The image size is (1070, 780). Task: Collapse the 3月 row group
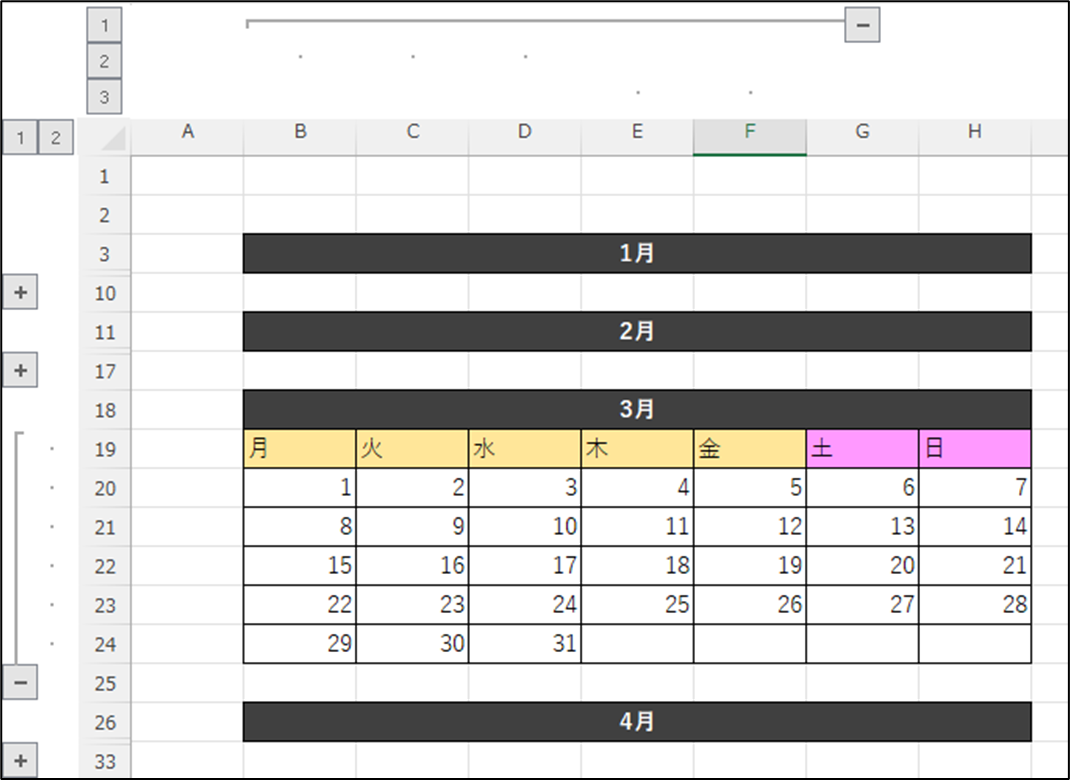point(20,683)
